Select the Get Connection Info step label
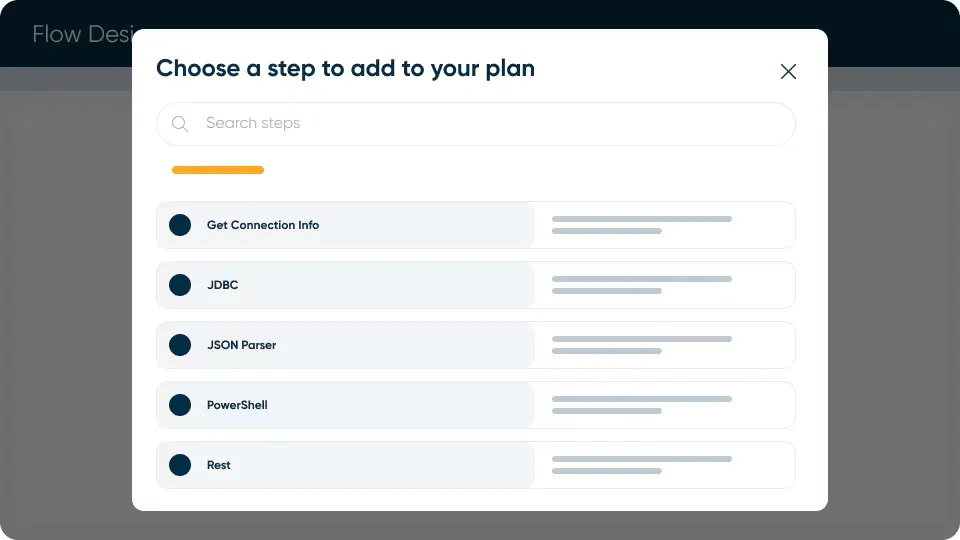The width and height of the screenshot is (960, 540). [263, 225]
